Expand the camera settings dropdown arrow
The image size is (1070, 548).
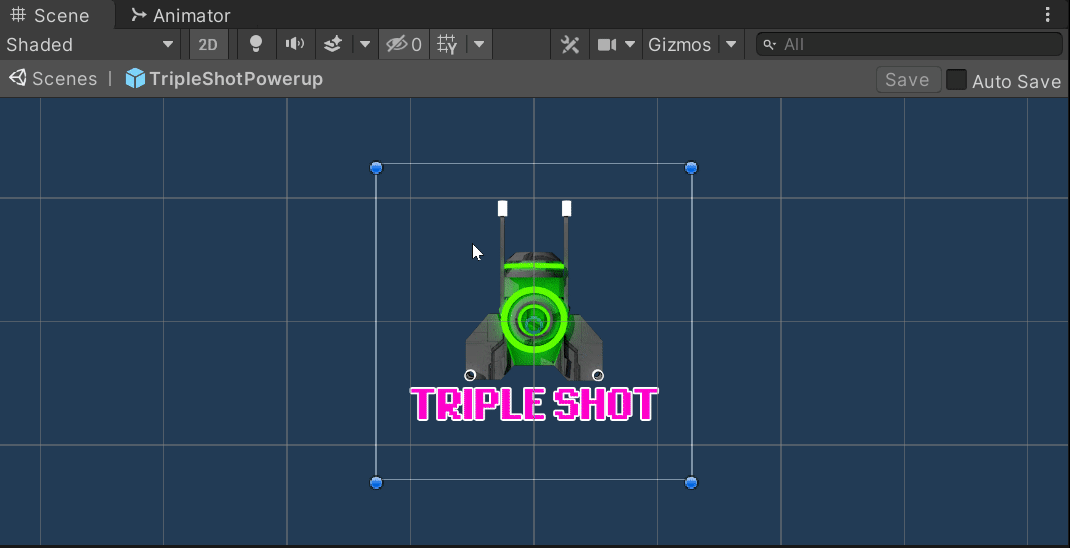[x=630, y=44]
